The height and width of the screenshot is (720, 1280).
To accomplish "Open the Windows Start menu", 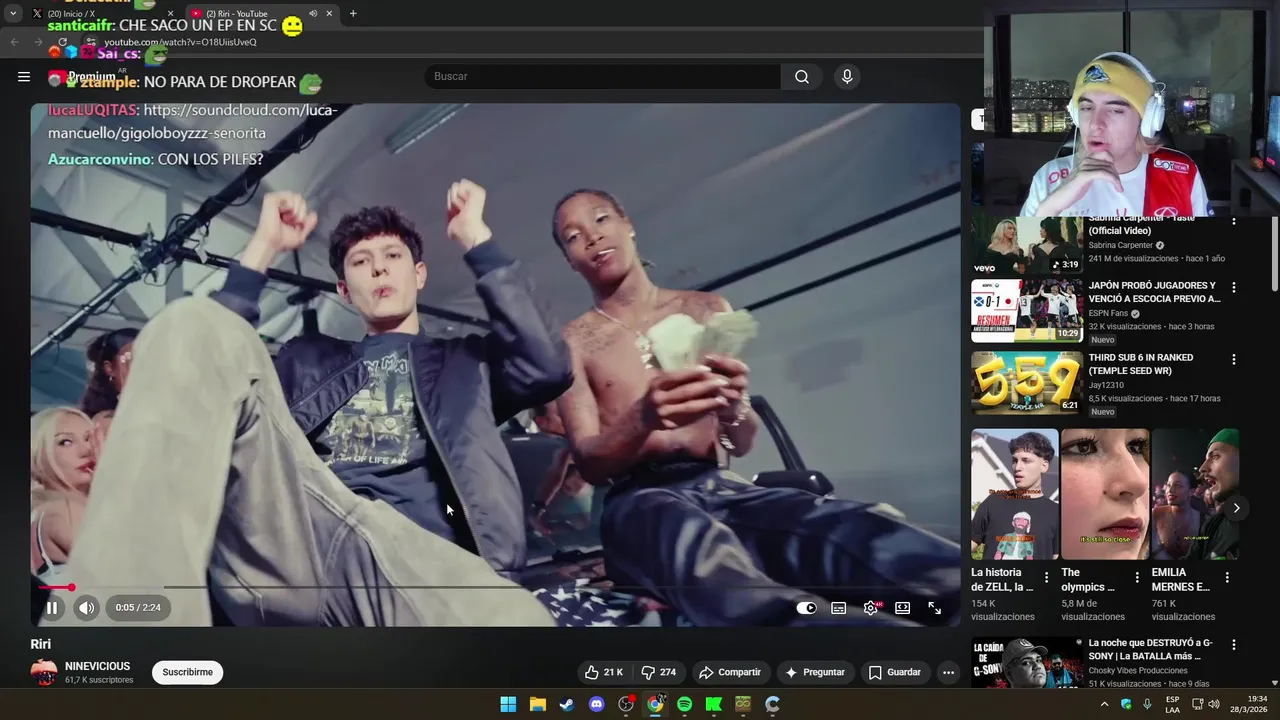I will [508, 704].
